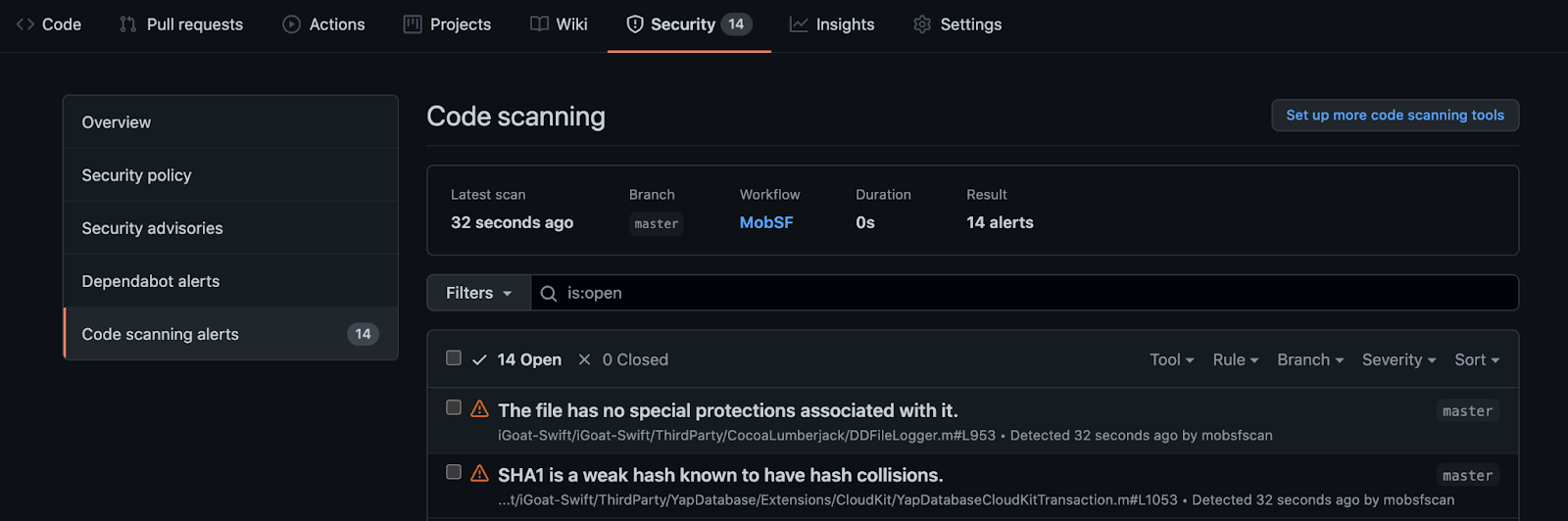Viewport: 1568px width, 521px height.
Task: Click Set up more code scanning tools
Action: pos(1396,115)
